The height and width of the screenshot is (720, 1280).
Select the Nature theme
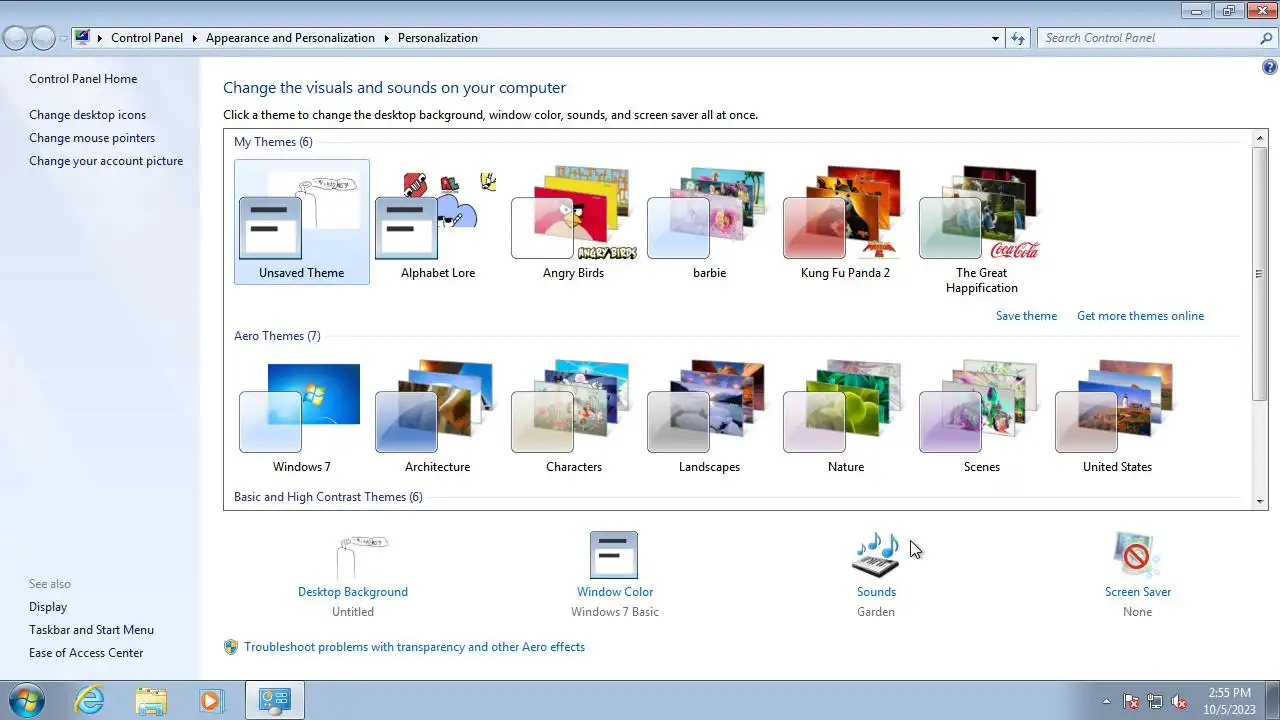click(845, 417)
